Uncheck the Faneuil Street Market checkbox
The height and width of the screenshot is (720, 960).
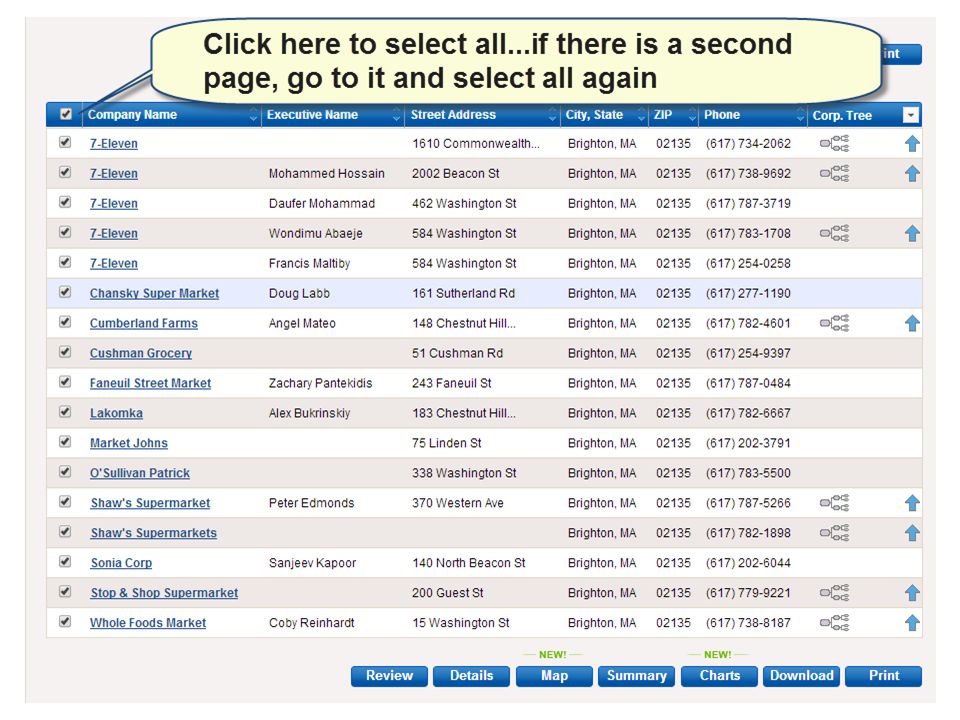[65, 382]
